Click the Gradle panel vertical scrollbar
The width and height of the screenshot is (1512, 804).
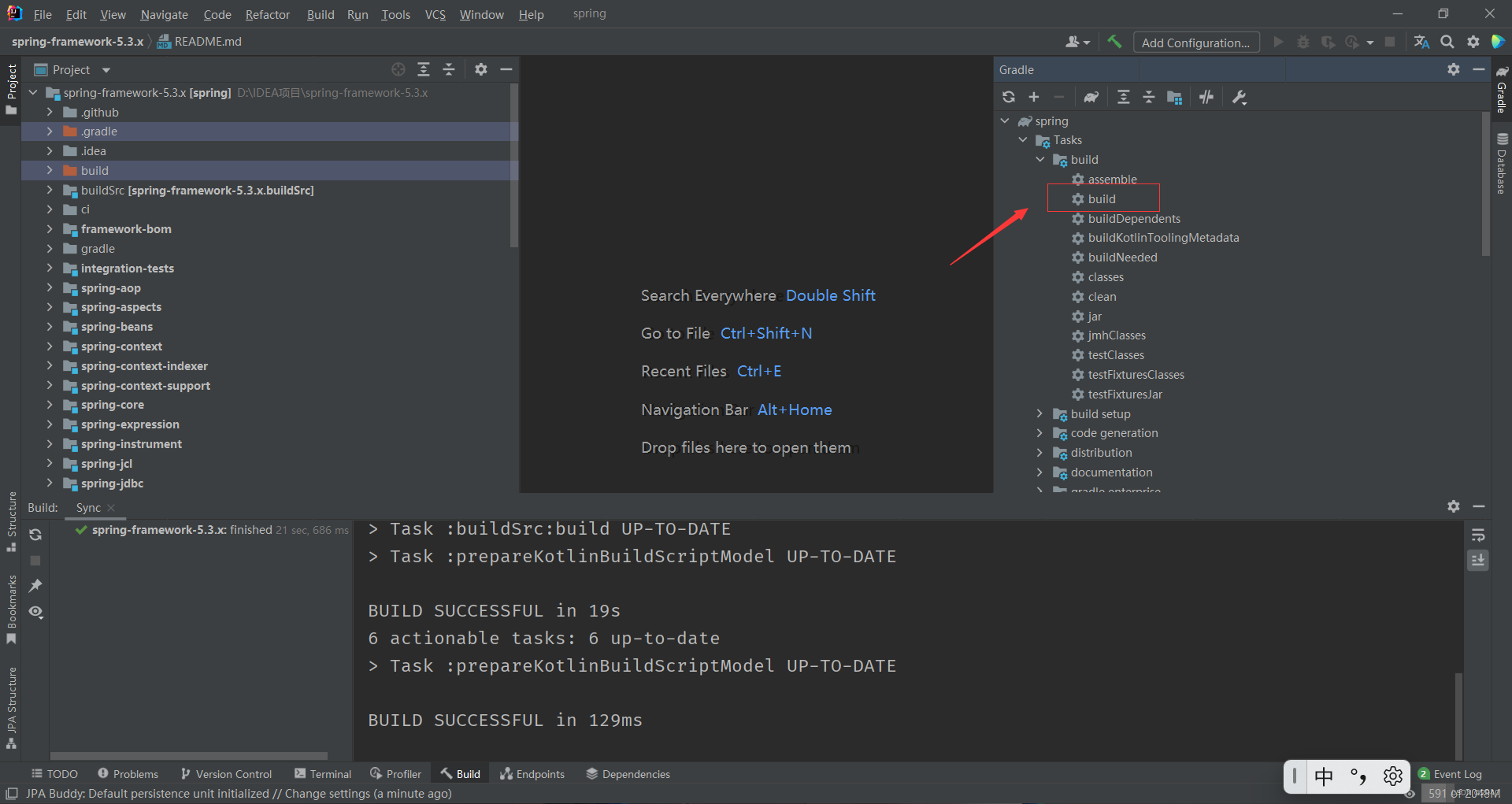[x=1486, y=183]
